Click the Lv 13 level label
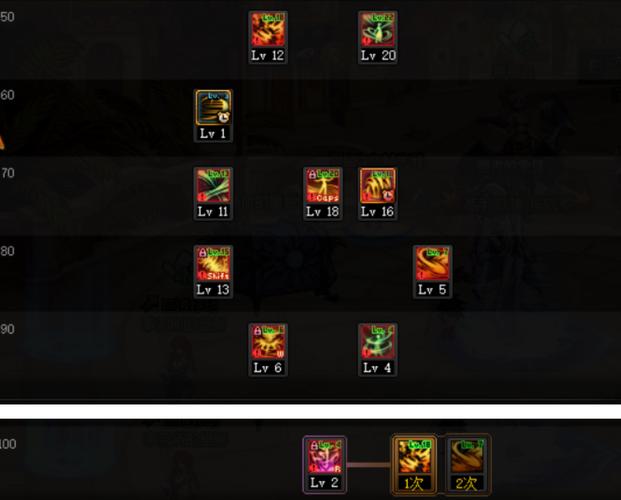Viewport: 621px width, 500px height. [213, 290]
